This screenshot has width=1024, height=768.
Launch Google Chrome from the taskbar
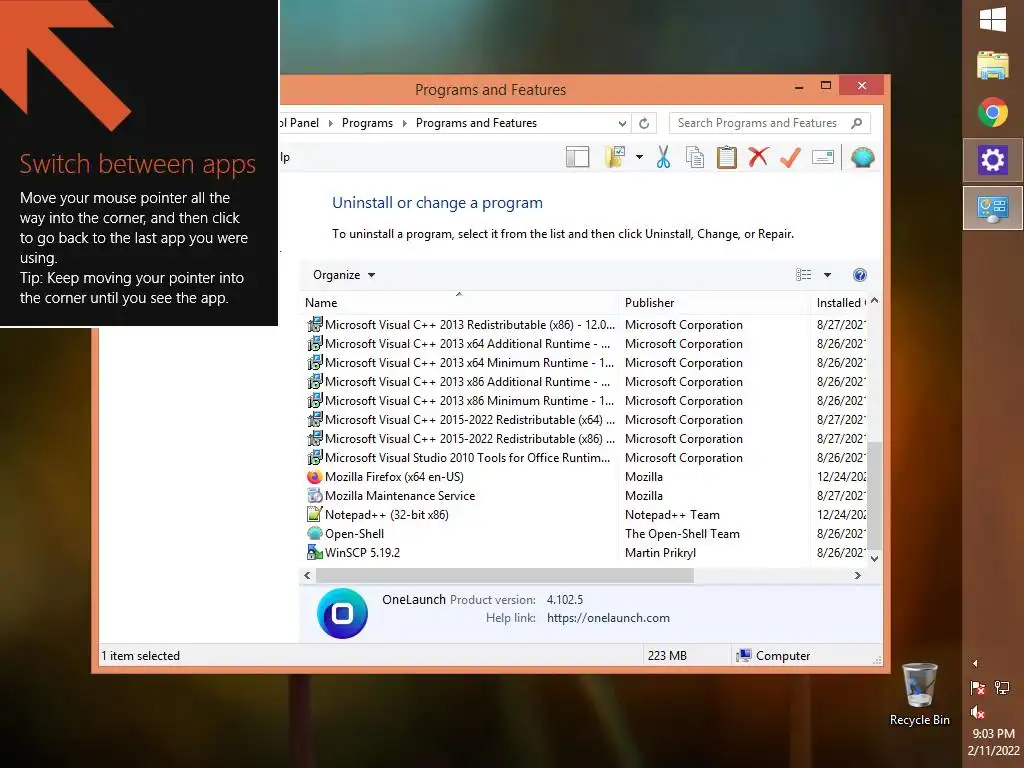click(993, 112)
